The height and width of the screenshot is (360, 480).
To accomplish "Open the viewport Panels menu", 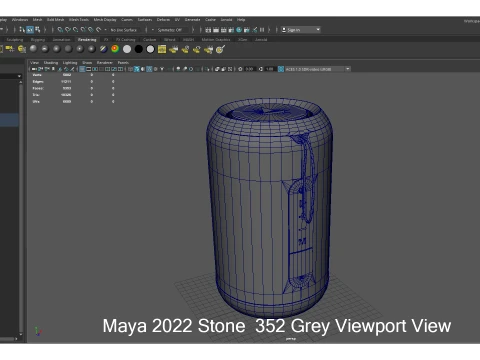I will pos(123,62).
